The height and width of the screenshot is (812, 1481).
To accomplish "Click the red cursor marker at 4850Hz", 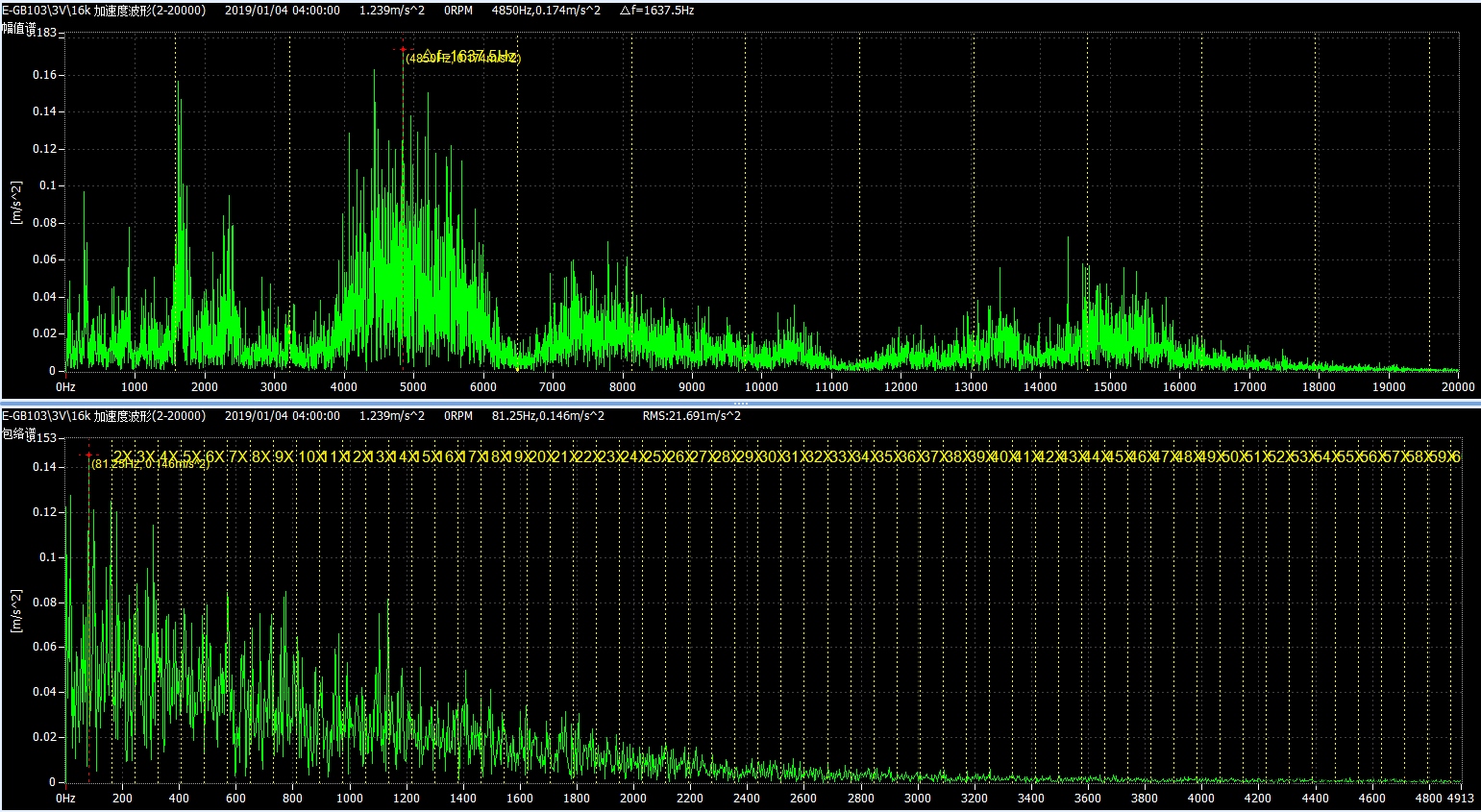I will 403,49.
